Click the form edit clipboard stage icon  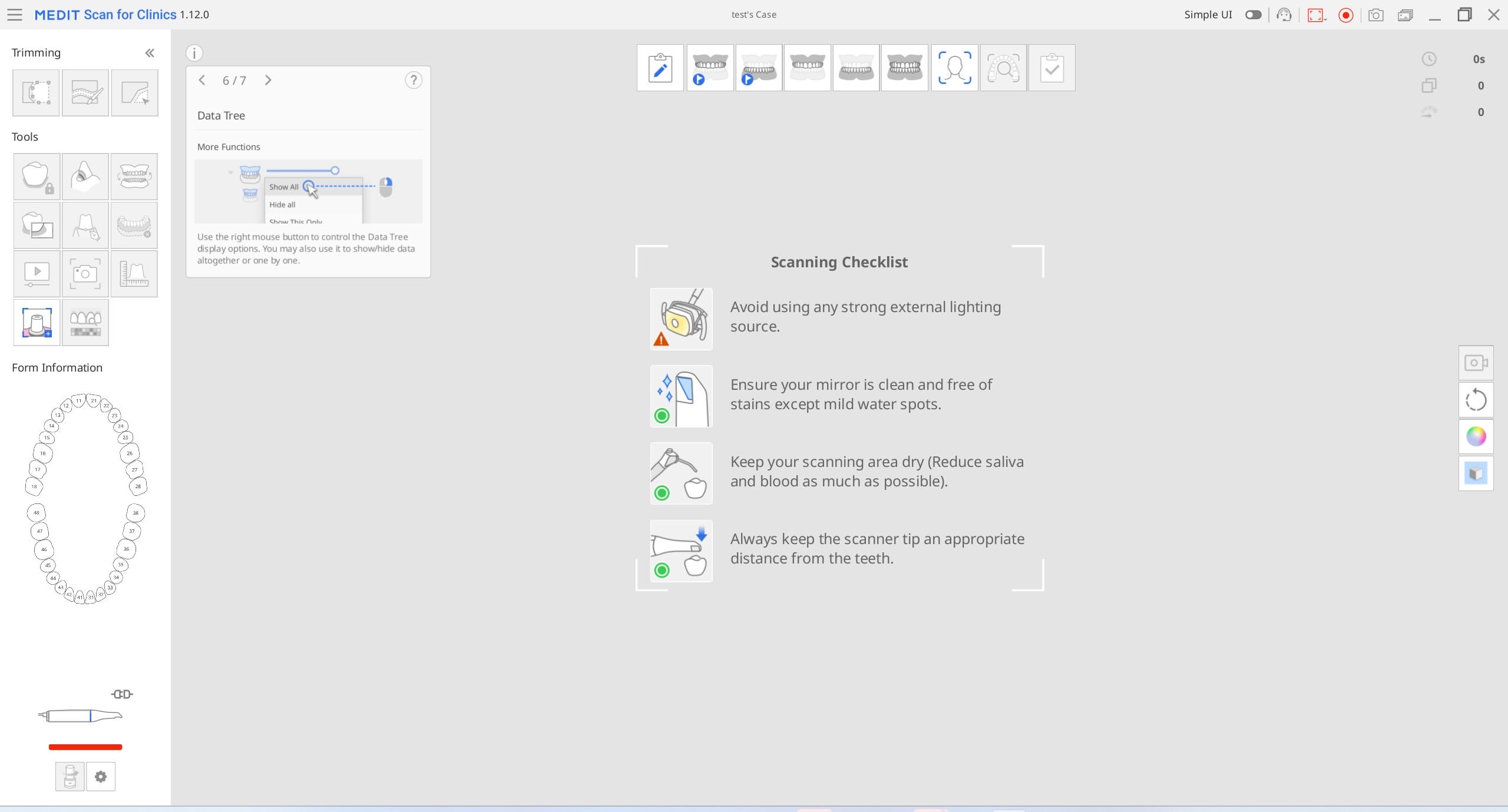coord(660,68)
